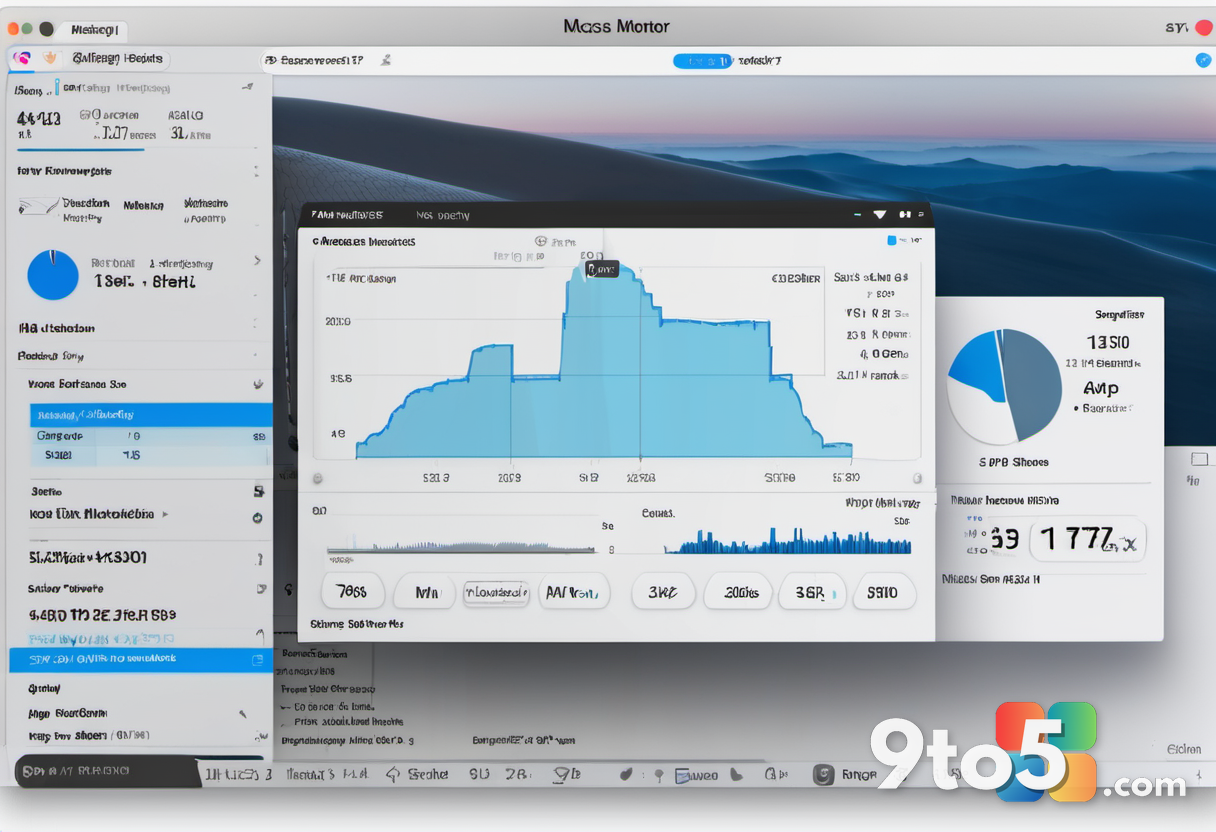Click the large pie chart in right panel

pyautogui.click(x=1004, y=387)
